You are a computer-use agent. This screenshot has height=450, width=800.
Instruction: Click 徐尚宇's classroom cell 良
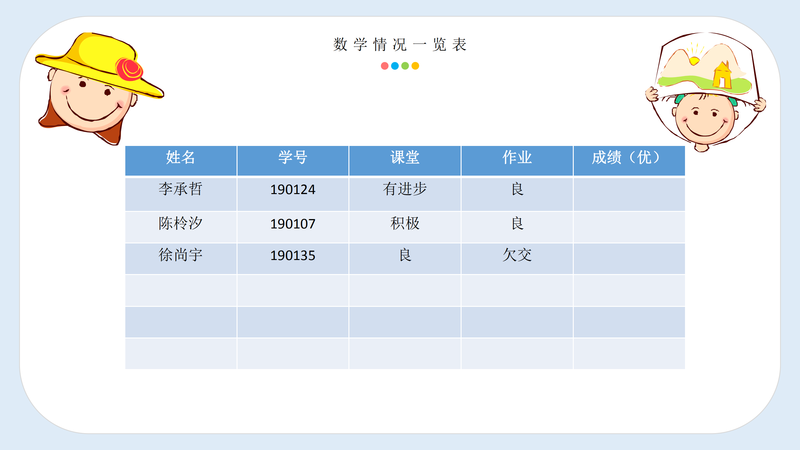pyautogui.click(x=405, y=259)
